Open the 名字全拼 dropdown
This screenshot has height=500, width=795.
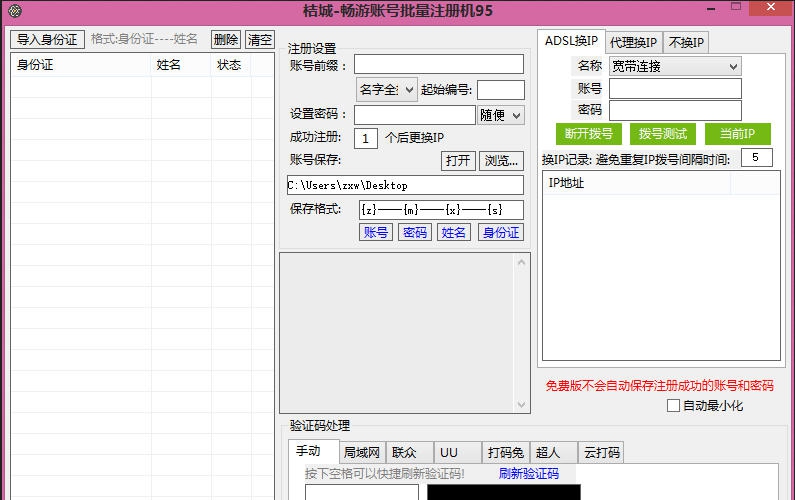point(386,90)
